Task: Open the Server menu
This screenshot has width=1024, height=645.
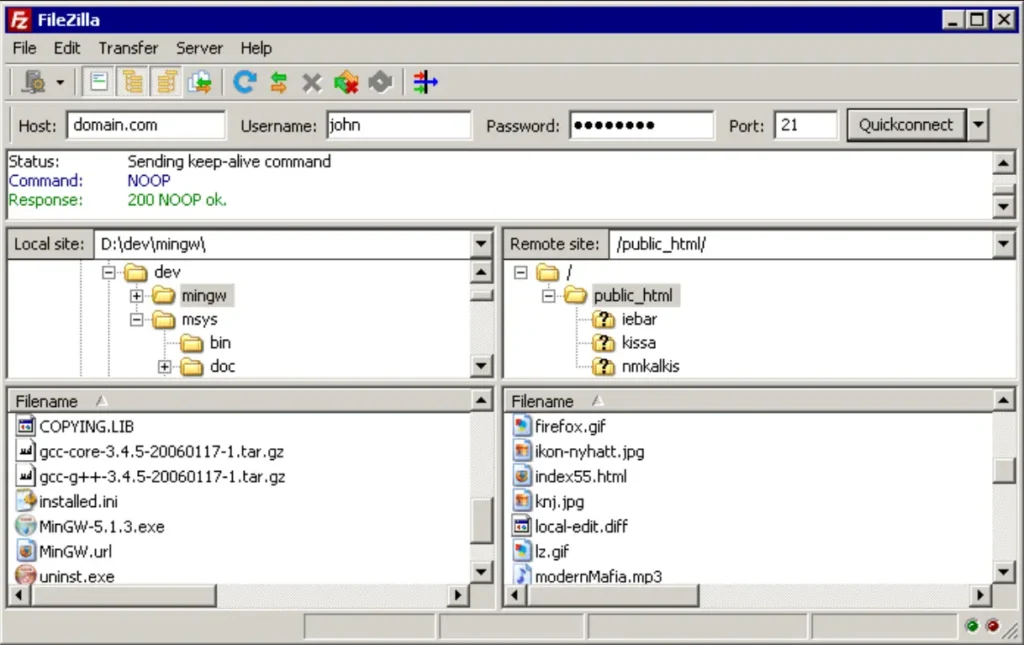Action: (x=199, y=47)
